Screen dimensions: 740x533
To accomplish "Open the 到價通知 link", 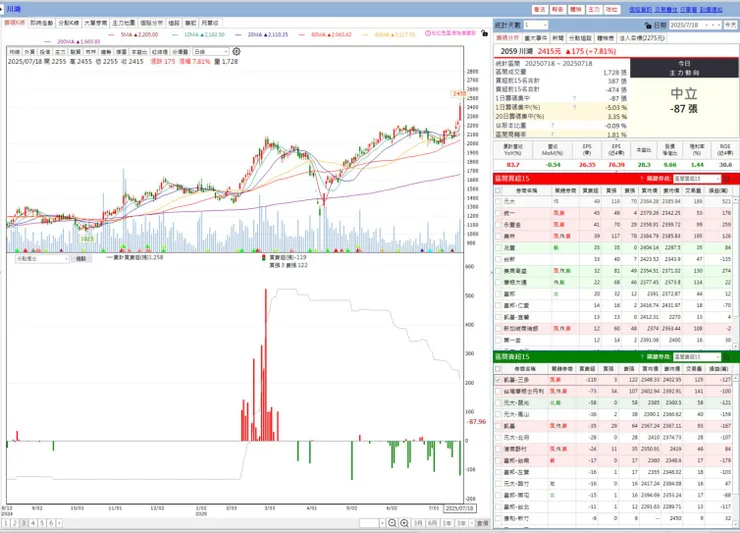I will point(711,9).
